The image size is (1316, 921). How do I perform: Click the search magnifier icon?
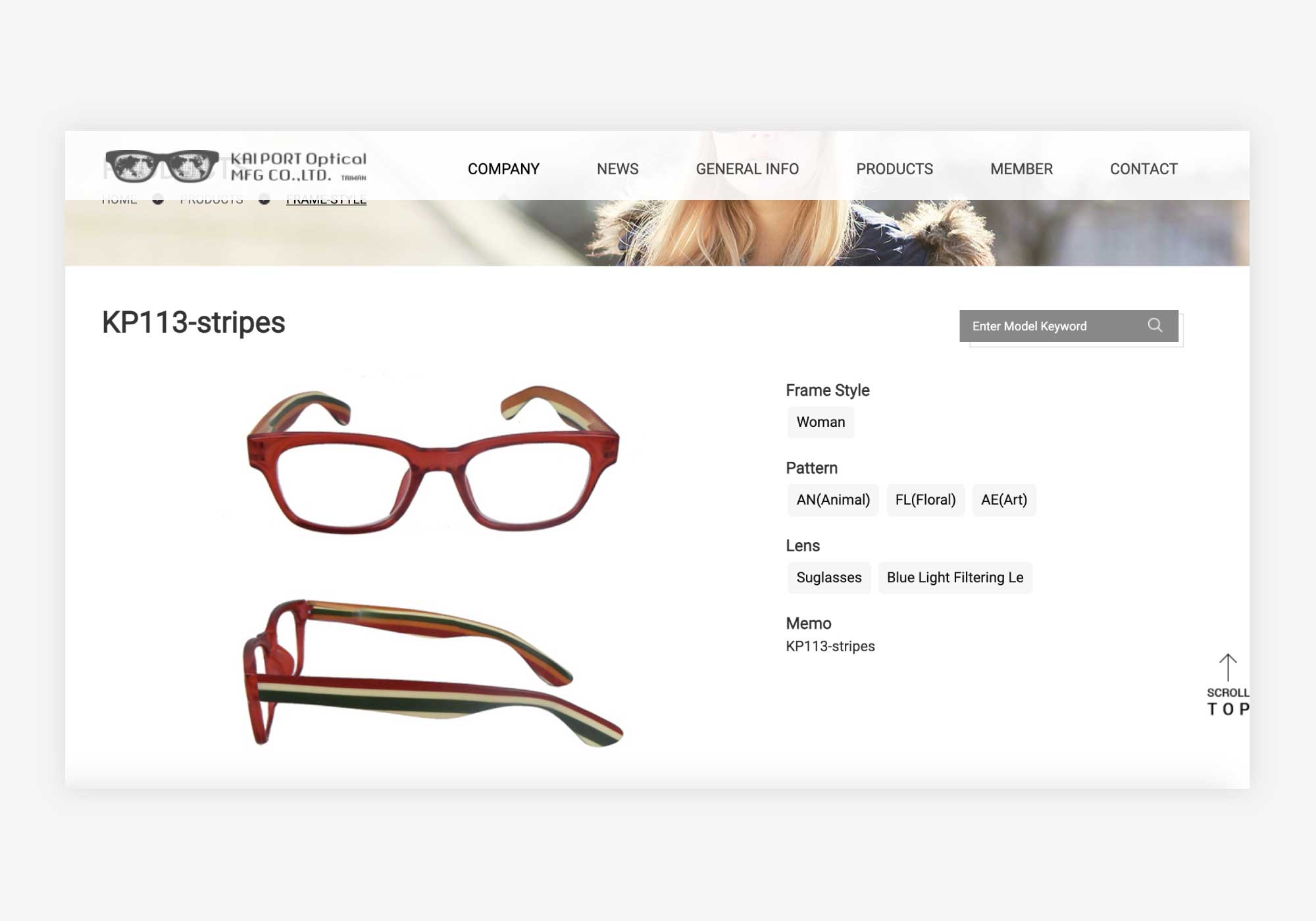click(x=1155, y=326)
